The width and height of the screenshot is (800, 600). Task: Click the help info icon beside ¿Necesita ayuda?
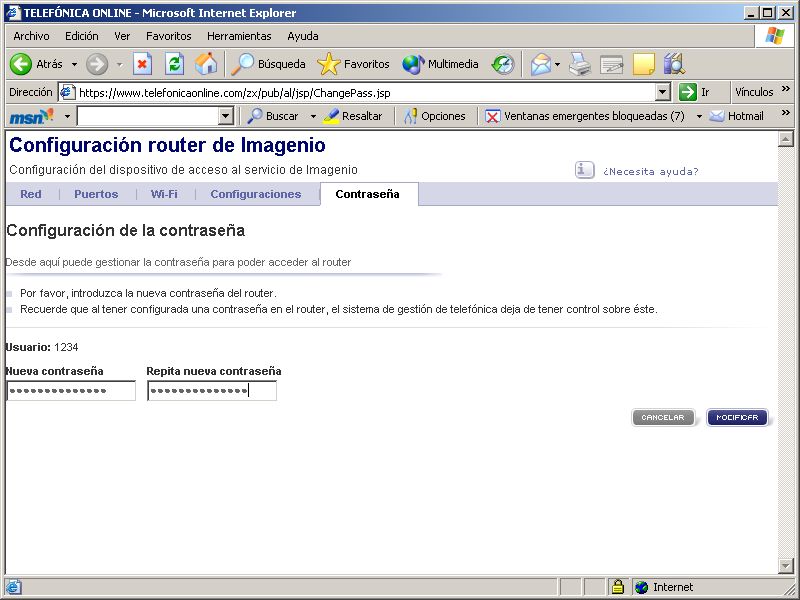pyautogui.click(x=585, y=170)
